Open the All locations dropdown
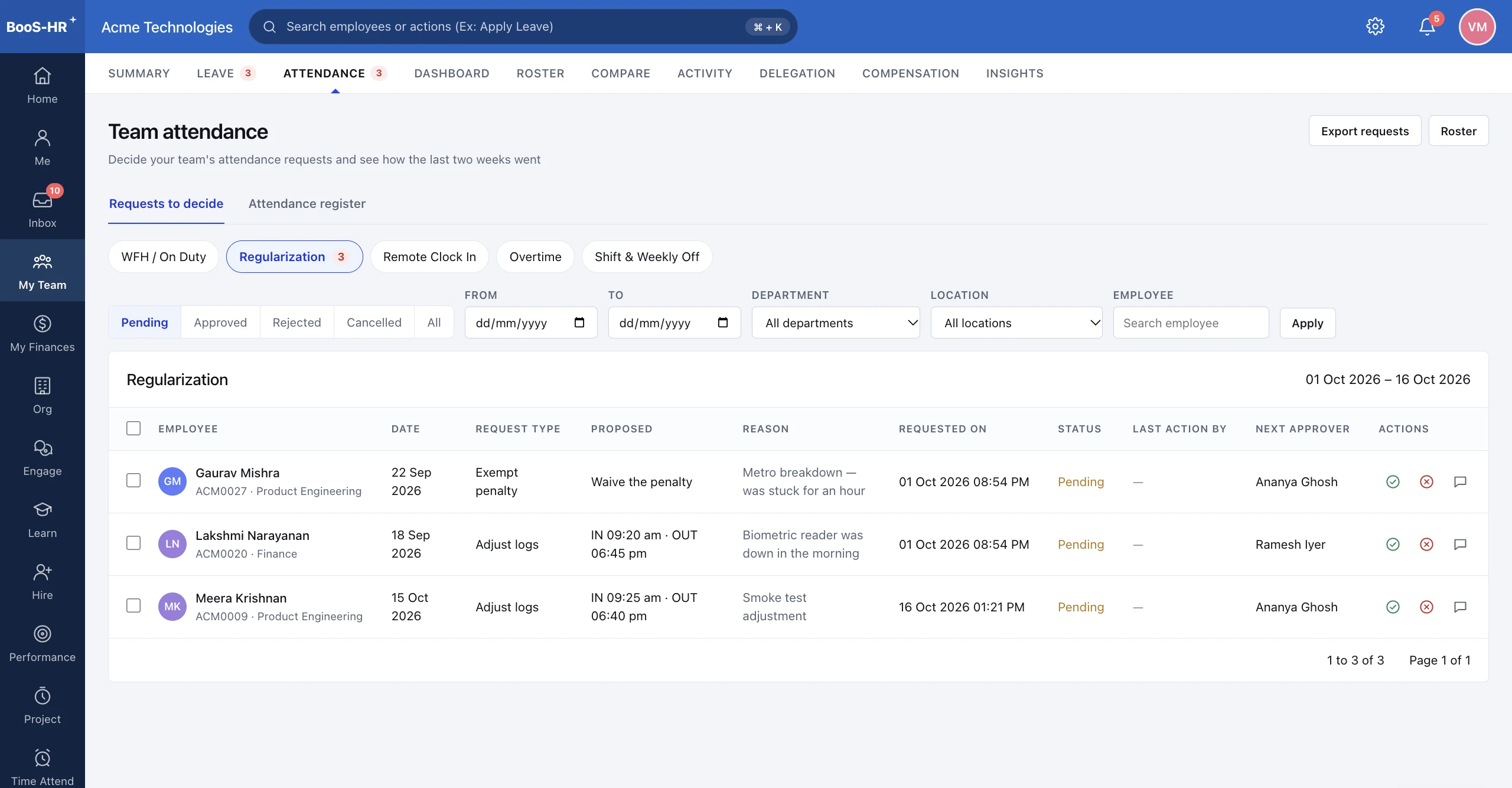The image size is (1512, 788). 1016,323
